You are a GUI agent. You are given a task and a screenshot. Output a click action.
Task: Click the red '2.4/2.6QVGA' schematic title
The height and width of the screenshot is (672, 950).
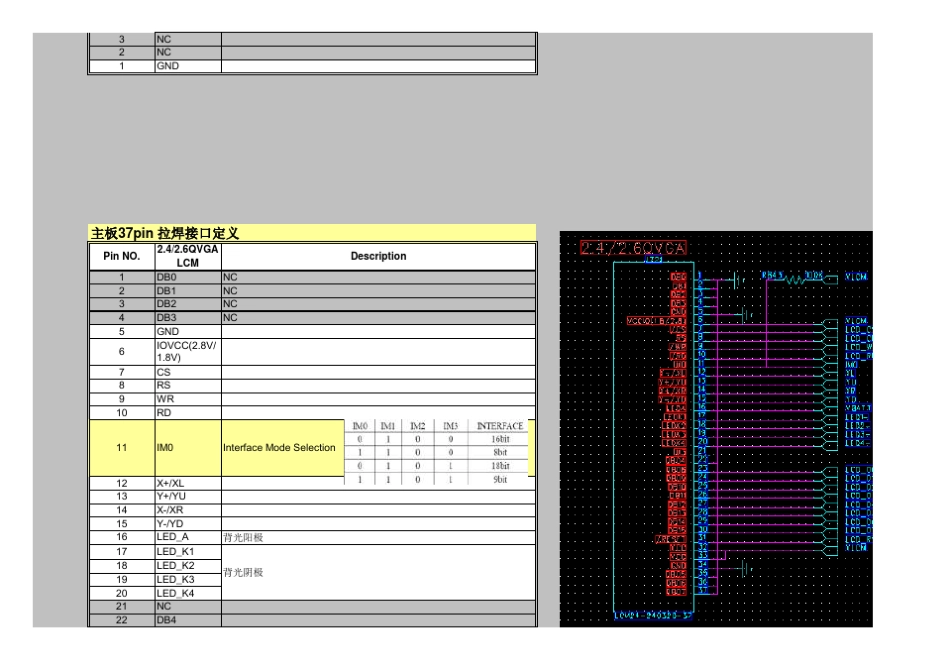click(x=633, y=248)
